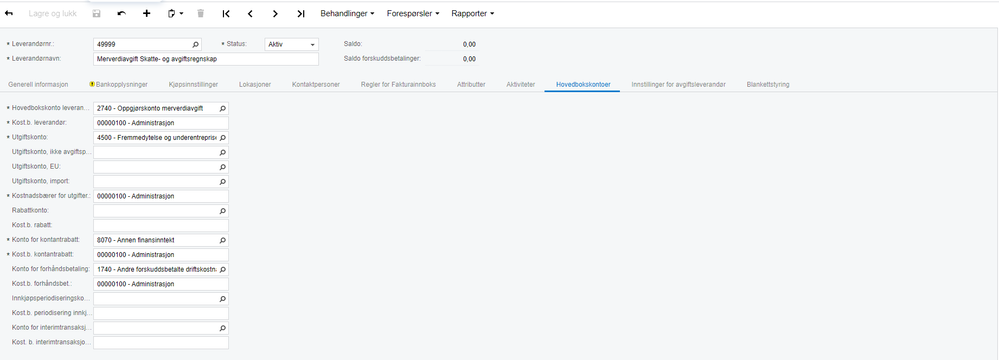The image size is (999, 360).
Task: Click the Saldo forskuddsbetalinger value 0,00
Action: pos(469,59)
